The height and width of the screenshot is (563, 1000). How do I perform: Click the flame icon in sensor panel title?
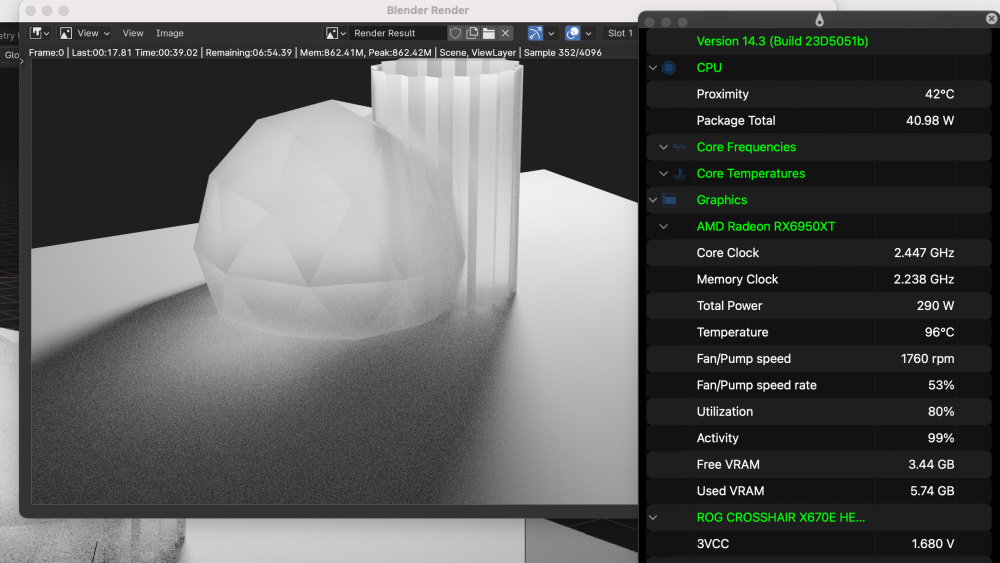tap(820, 20)
